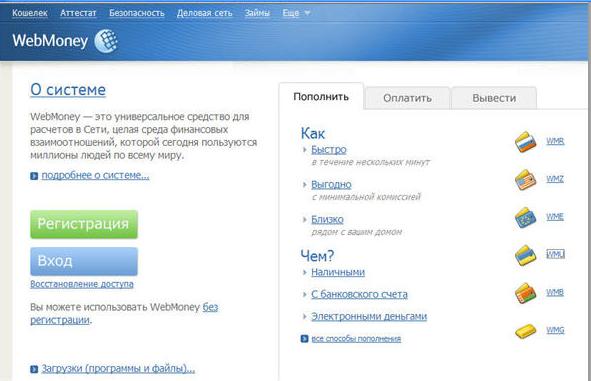Select the WMB Belarus wallet icon
The width and height of the screenshot is (591, 381).
525,293
